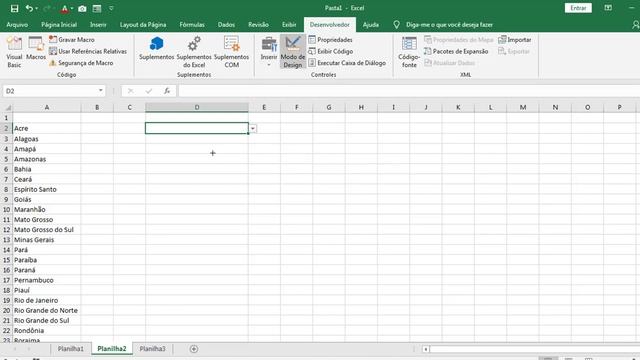
Task: Open the Macros list
Action: click(x=36, y=49)
